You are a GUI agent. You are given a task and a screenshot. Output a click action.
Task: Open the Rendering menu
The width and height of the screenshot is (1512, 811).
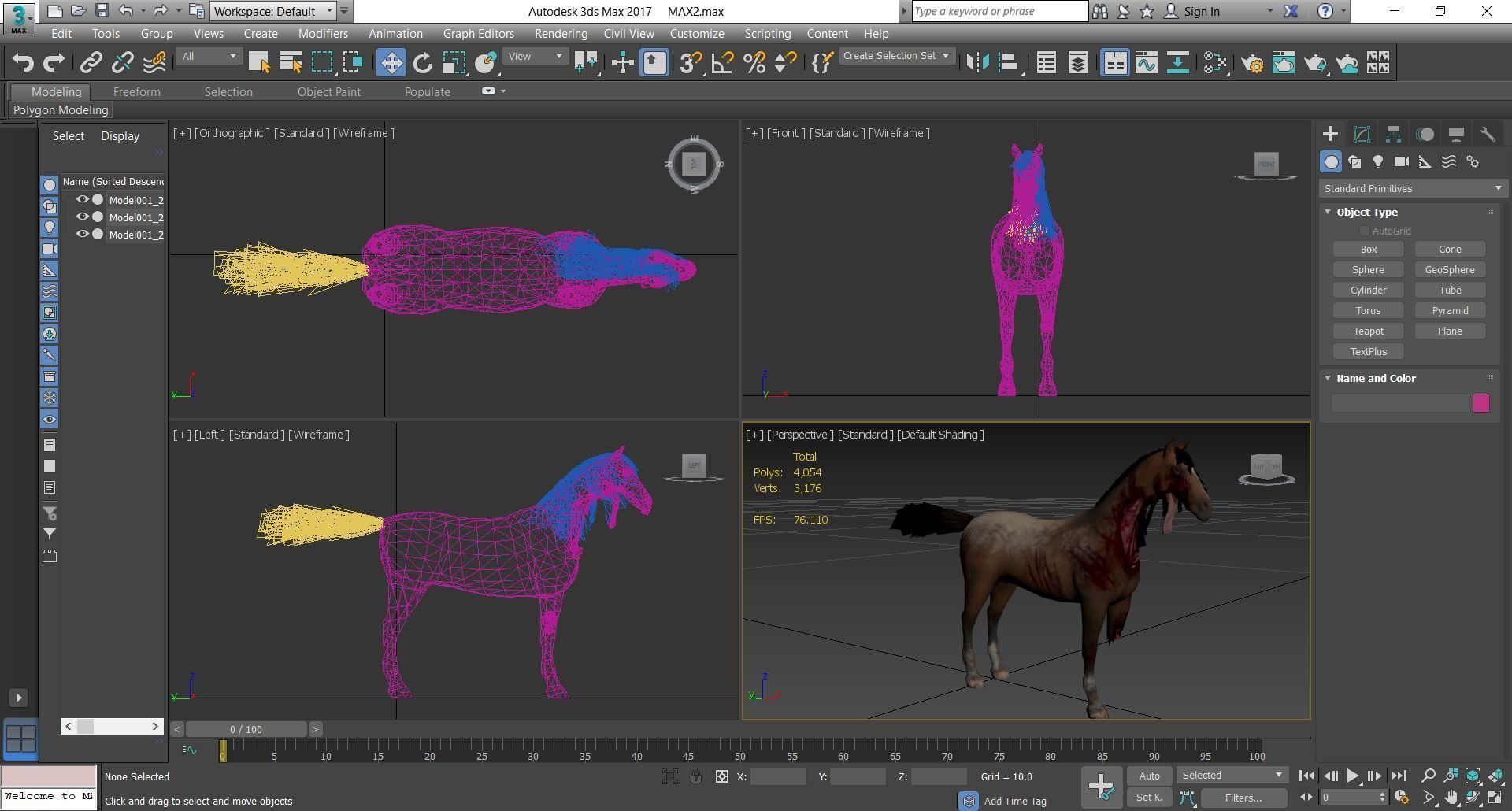coord(561,34)
